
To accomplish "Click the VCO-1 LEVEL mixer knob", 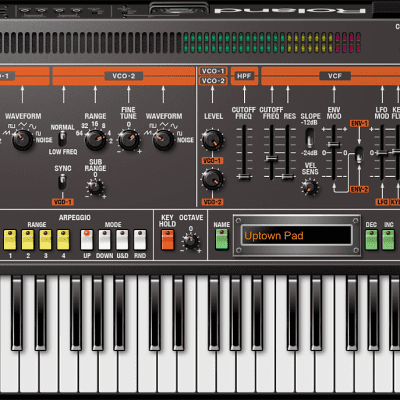I will click(x=213, y=139).
